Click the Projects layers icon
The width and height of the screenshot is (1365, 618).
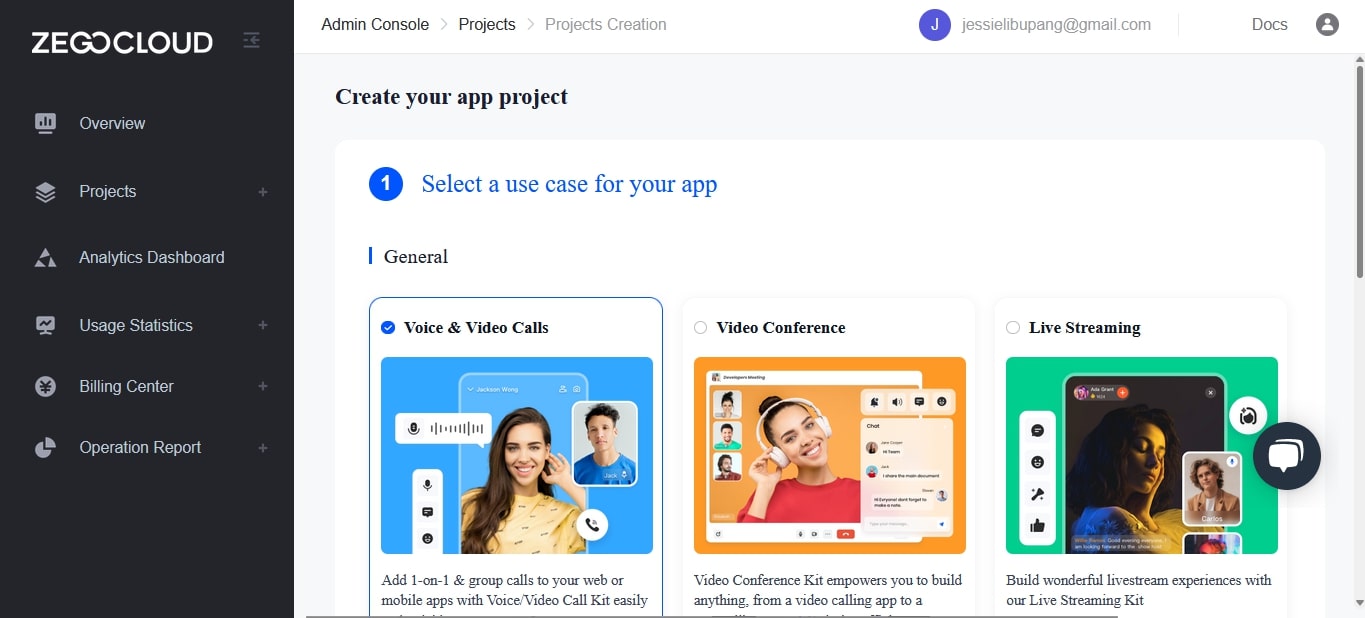(x=45, y=192)
